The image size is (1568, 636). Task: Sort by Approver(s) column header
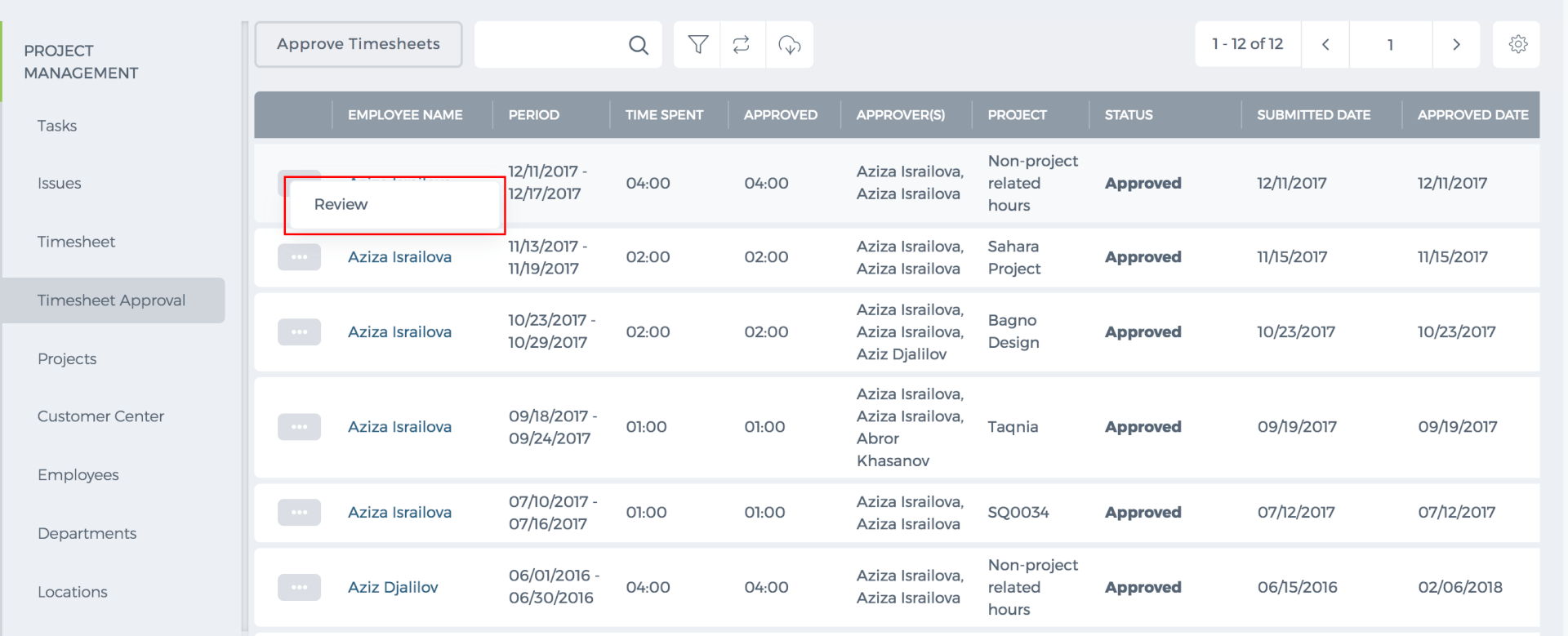pyautogui.click(x=901, y=115)
